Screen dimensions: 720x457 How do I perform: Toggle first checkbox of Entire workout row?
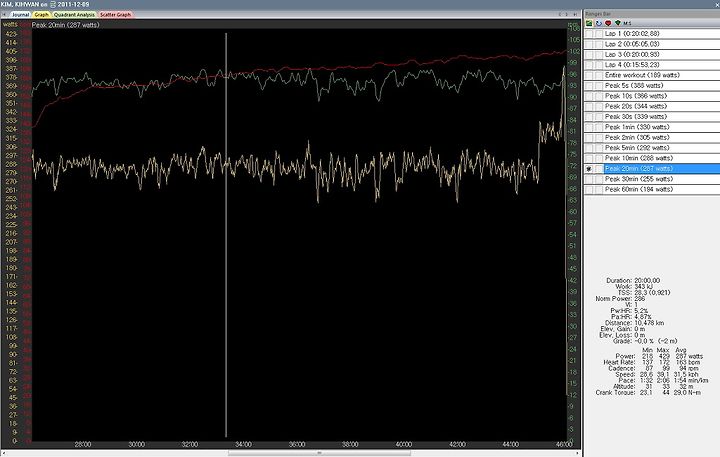coord(589,75)
